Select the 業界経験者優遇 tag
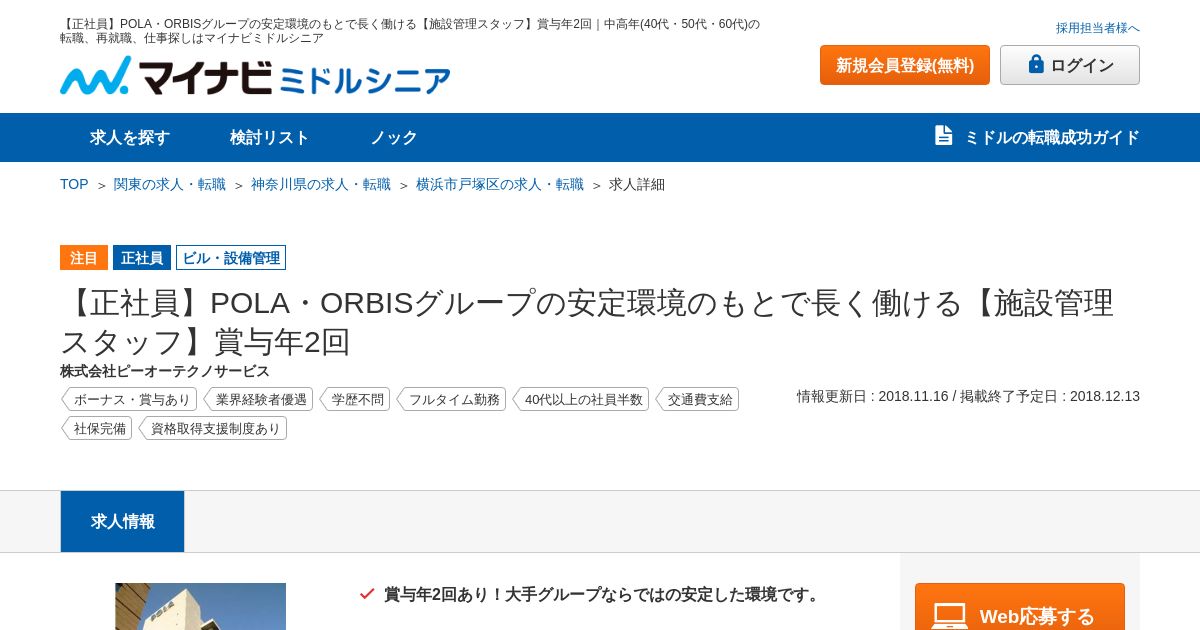 (258, 399)
